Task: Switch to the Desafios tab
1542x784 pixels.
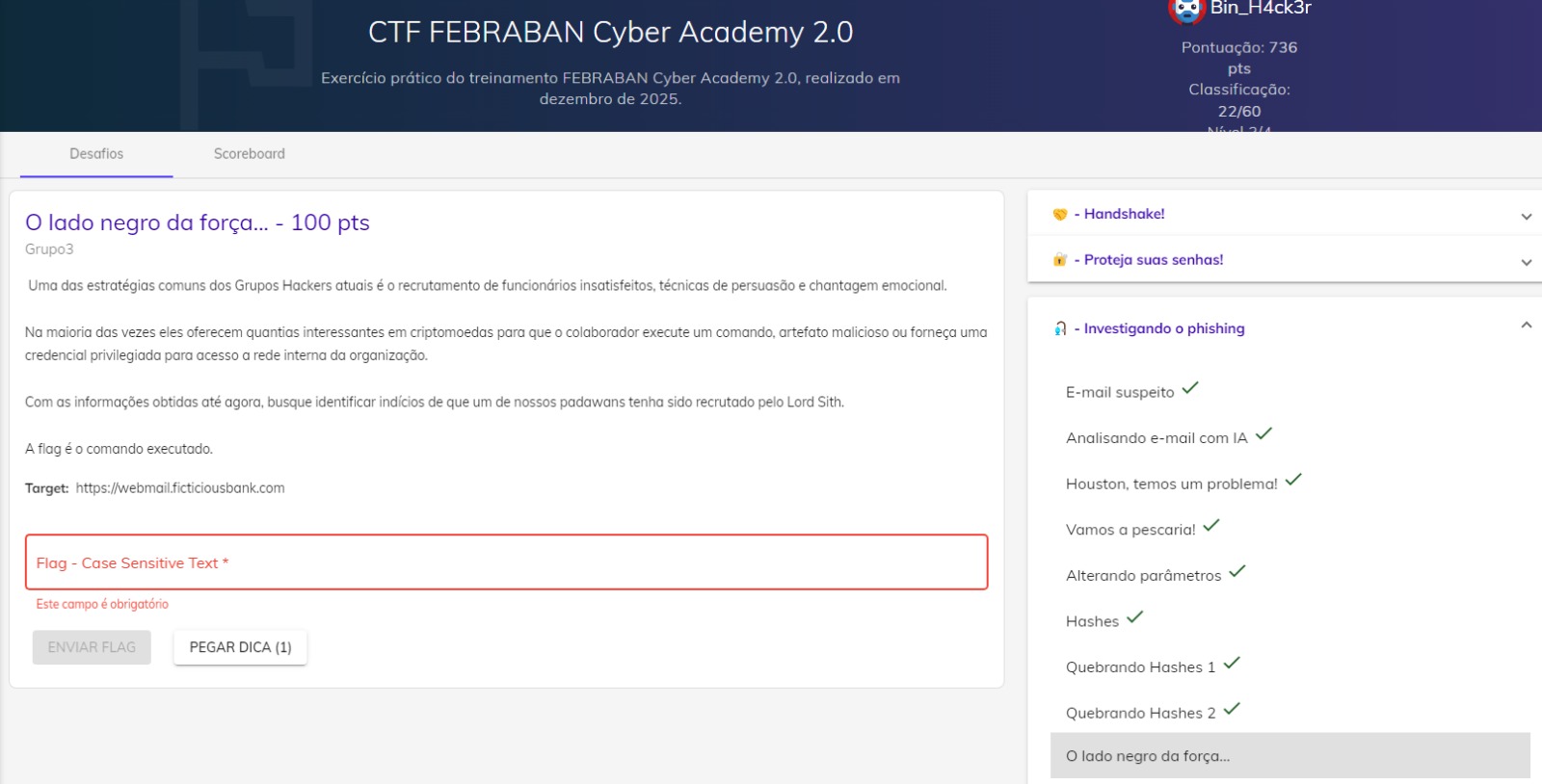Action: coord(96,154)
